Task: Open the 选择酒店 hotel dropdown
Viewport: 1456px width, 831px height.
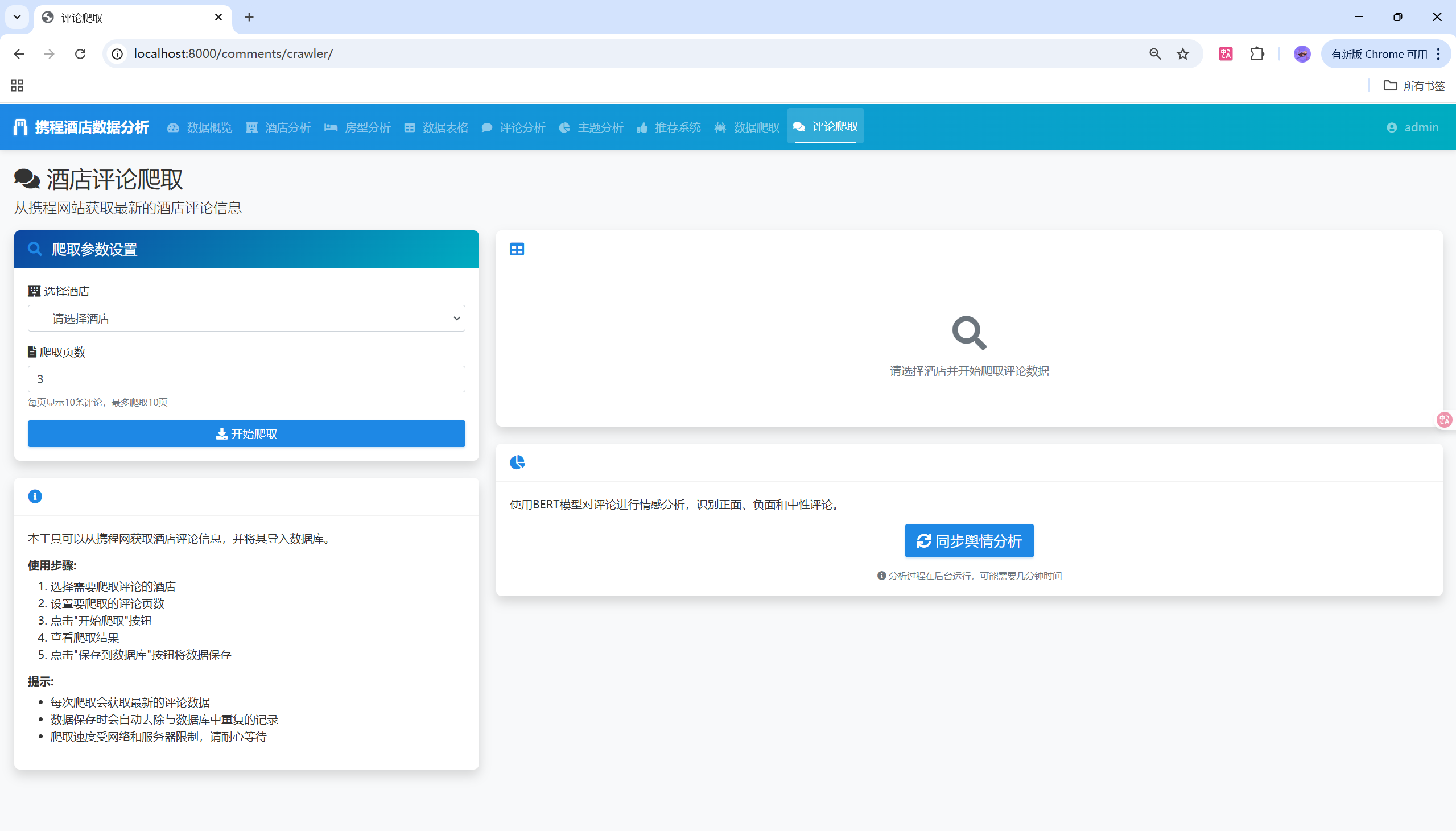Action: point(246,319)
